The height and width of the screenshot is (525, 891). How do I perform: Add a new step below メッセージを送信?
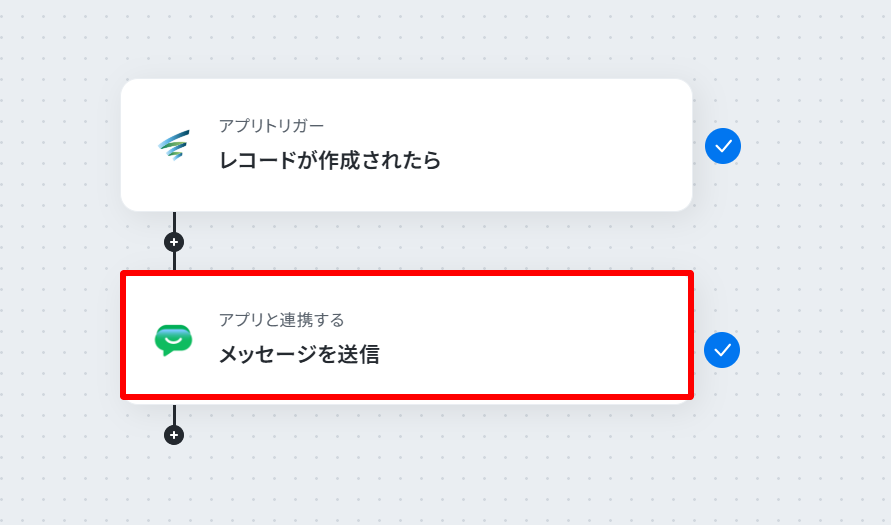[174, 435]
